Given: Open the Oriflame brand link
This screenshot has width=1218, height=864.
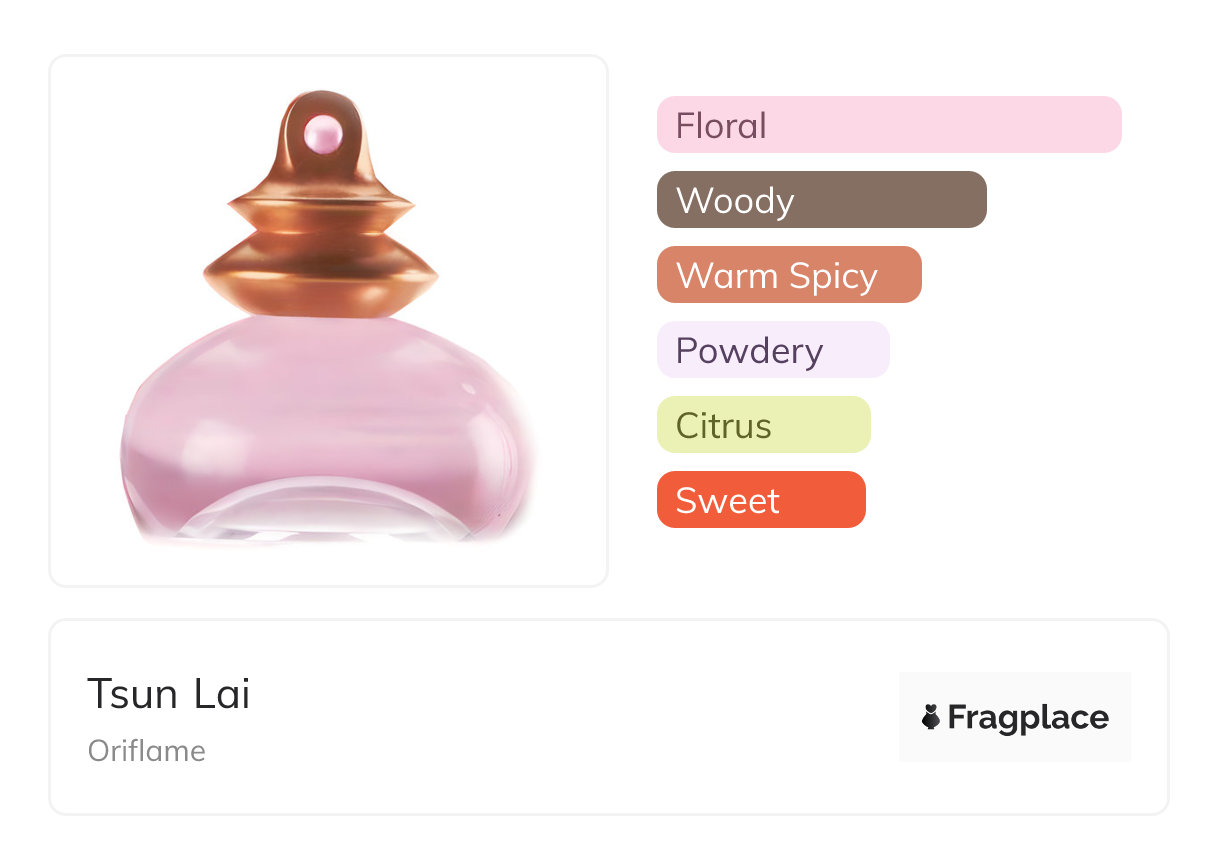Looking at the screenshot, I should tap(147, 751).
